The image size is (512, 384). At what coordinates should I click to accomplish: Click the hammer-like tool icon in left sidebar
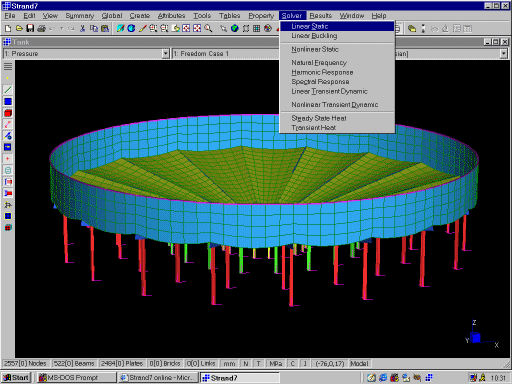tap(8, 205)
